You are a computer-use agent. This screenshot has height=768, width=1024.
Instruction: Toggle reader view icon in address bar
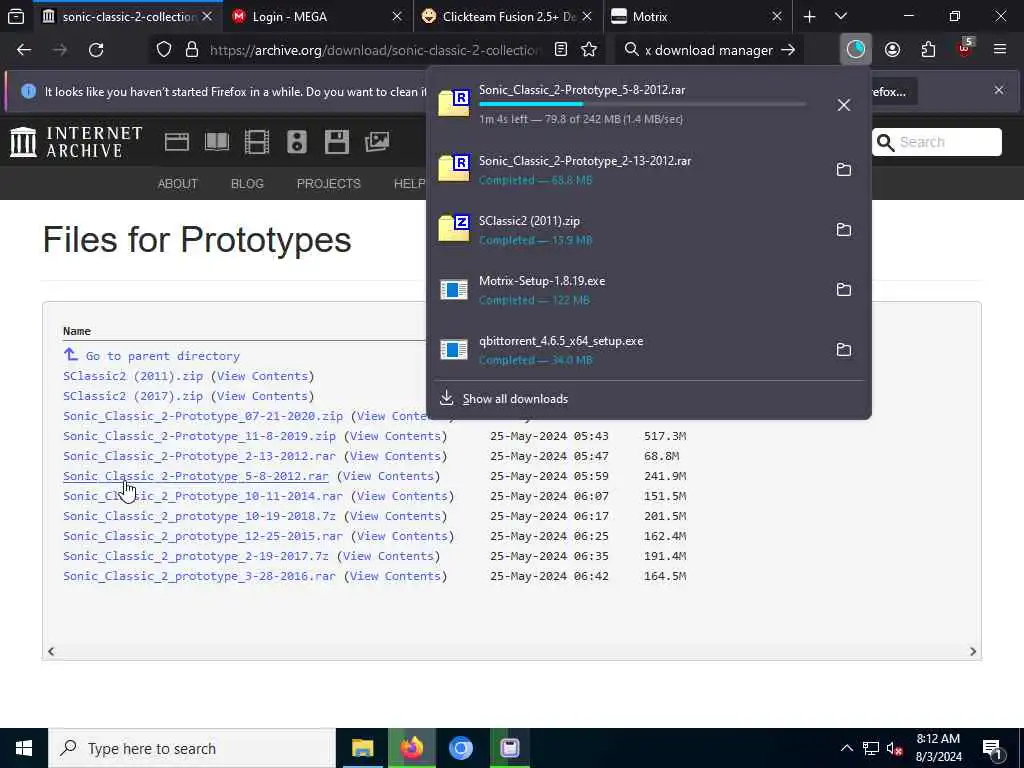pyautogui.click(x=560, y=50)
